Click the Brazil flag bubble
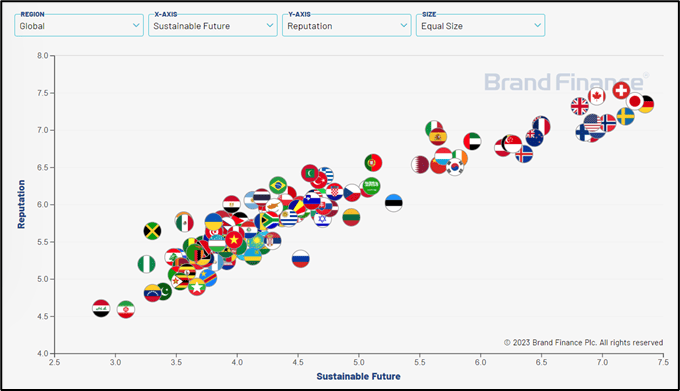This screenshot has height=391, width=680. pos(278,185)
